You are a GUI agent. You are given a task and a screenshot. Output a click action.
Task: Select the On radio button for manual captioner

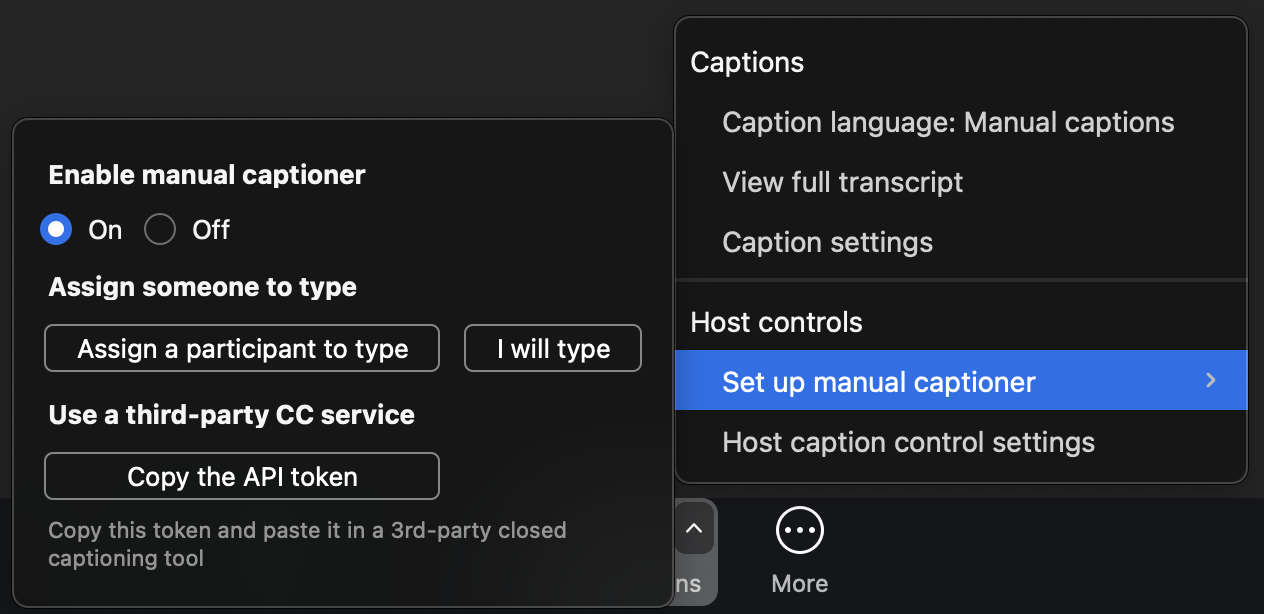[57, 230]
